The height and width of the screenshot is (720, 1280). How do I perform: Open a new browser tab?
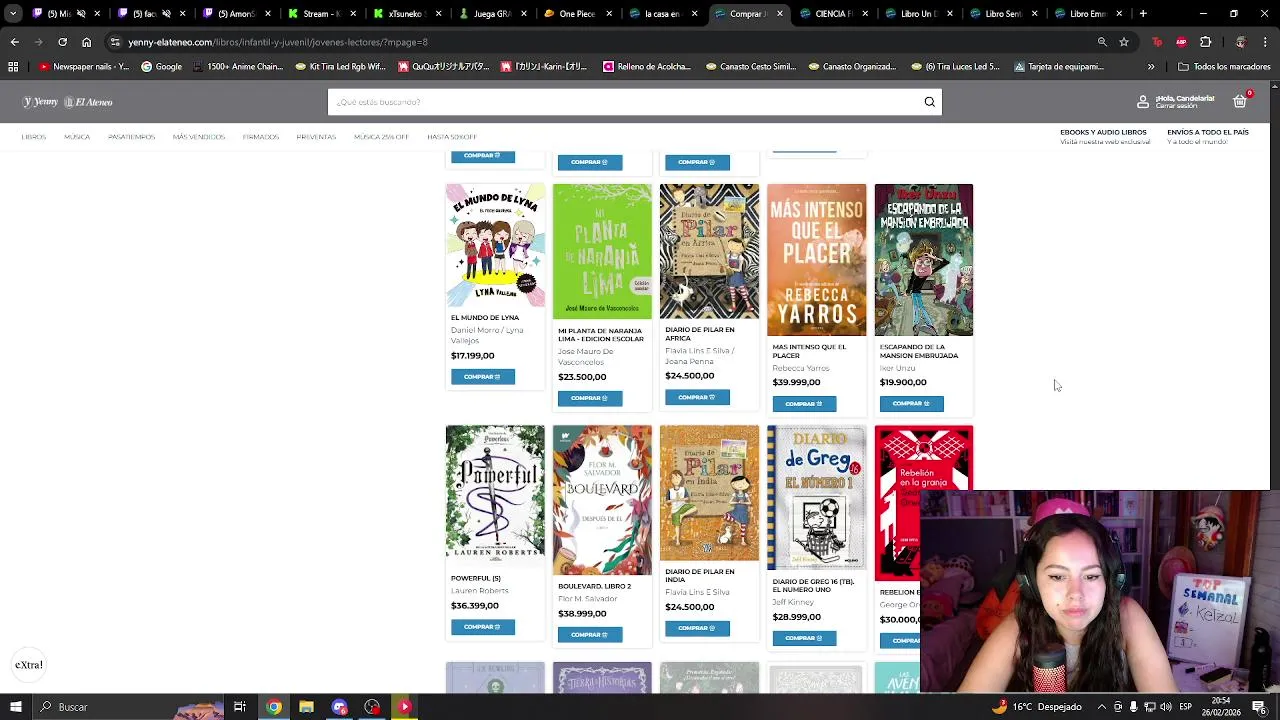click(x=1143, y=14)
